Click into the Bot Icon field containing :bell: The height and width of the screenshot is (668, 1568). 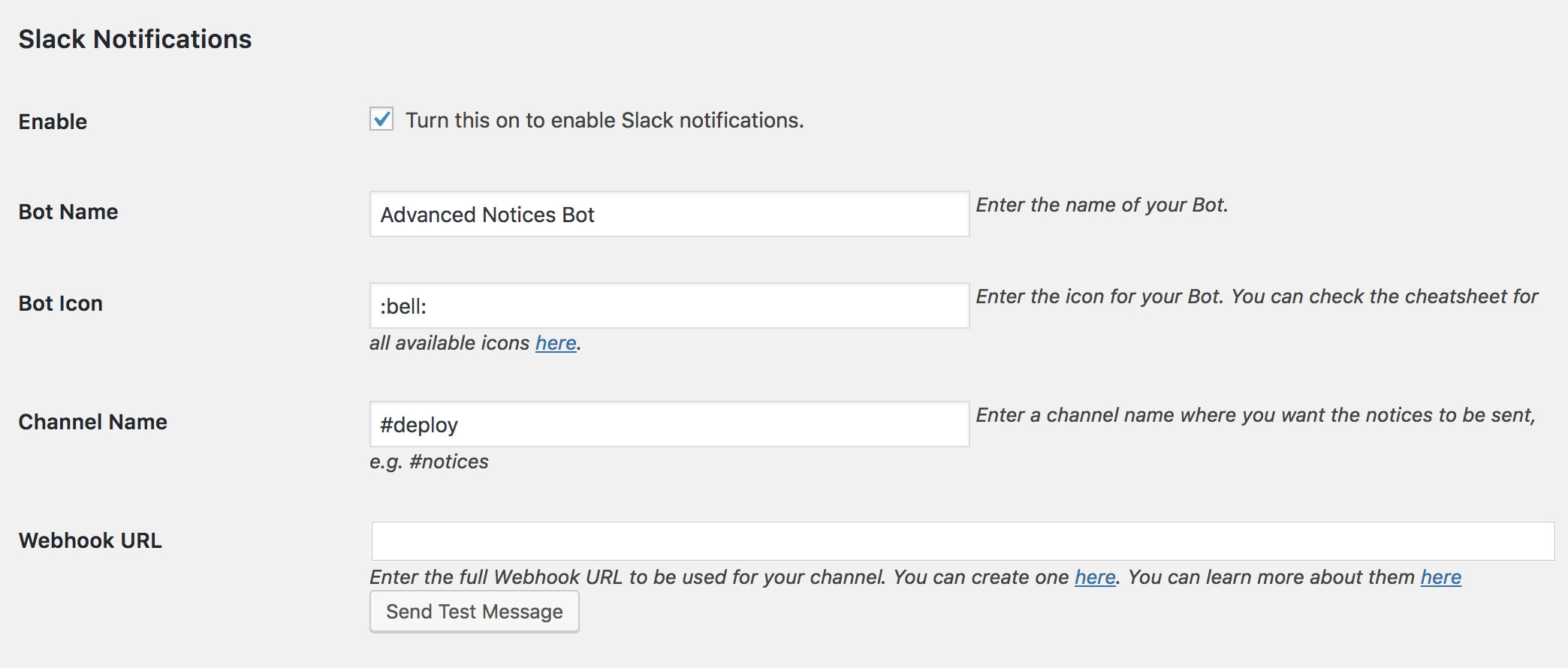pos(668,306)
